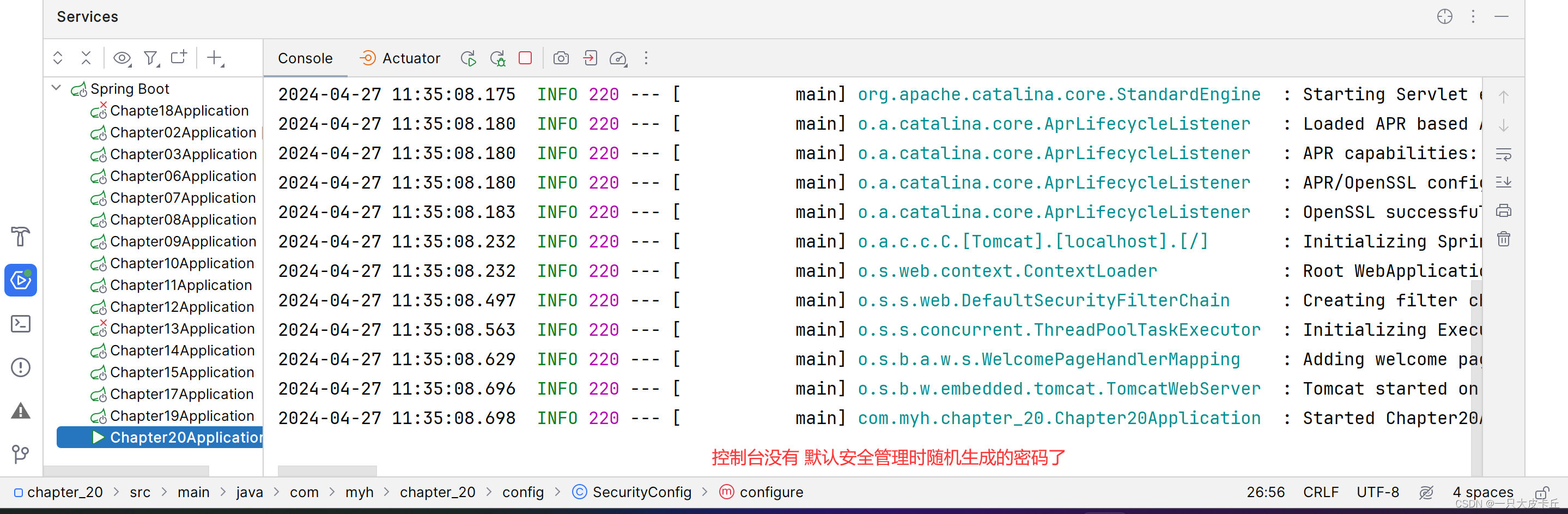
Task: Click the java breadcrumb
Action: pyautogui.click(x=250, y=492)
